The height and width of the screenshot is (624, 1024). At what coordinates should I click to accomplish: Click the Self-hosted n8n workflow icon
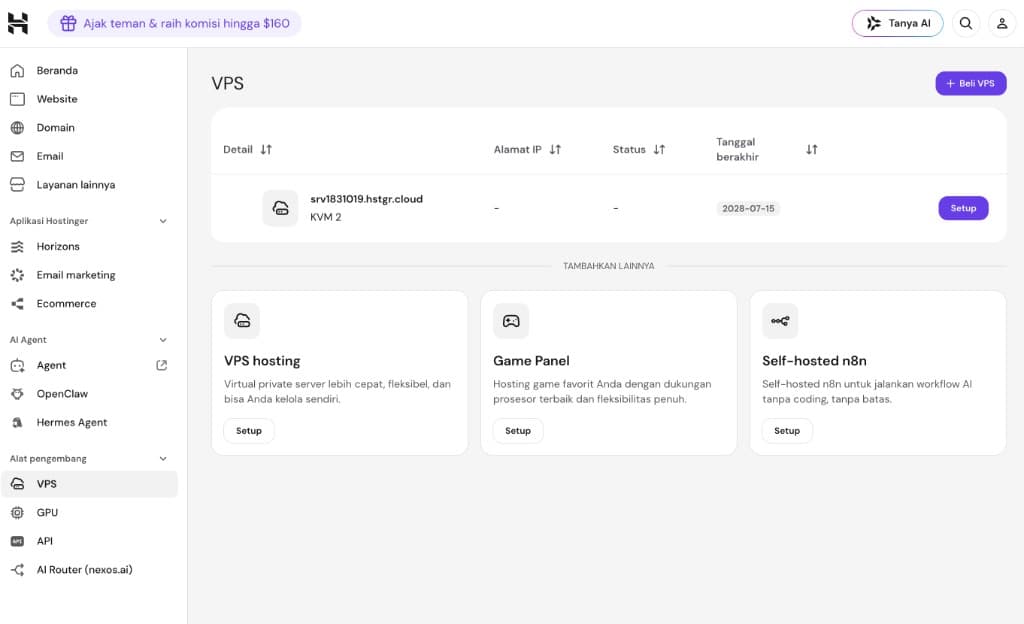tap(780, 320)
